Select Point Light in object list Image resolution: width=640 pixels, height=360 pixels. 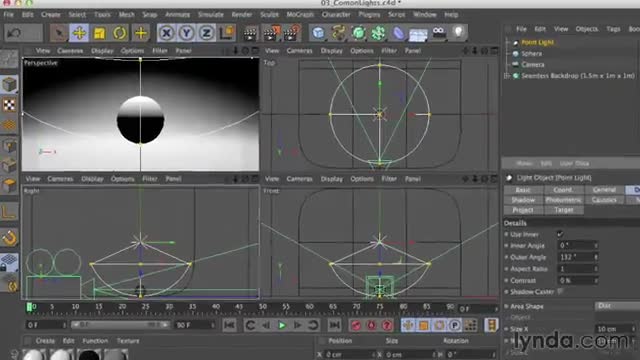(x=537, y=42)
